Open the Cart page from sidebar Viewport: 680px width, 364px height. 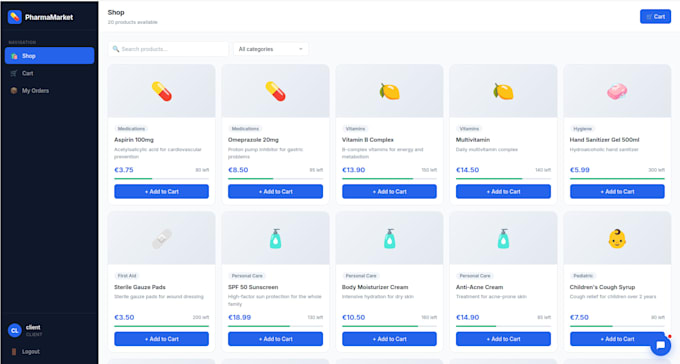(49, 73)
